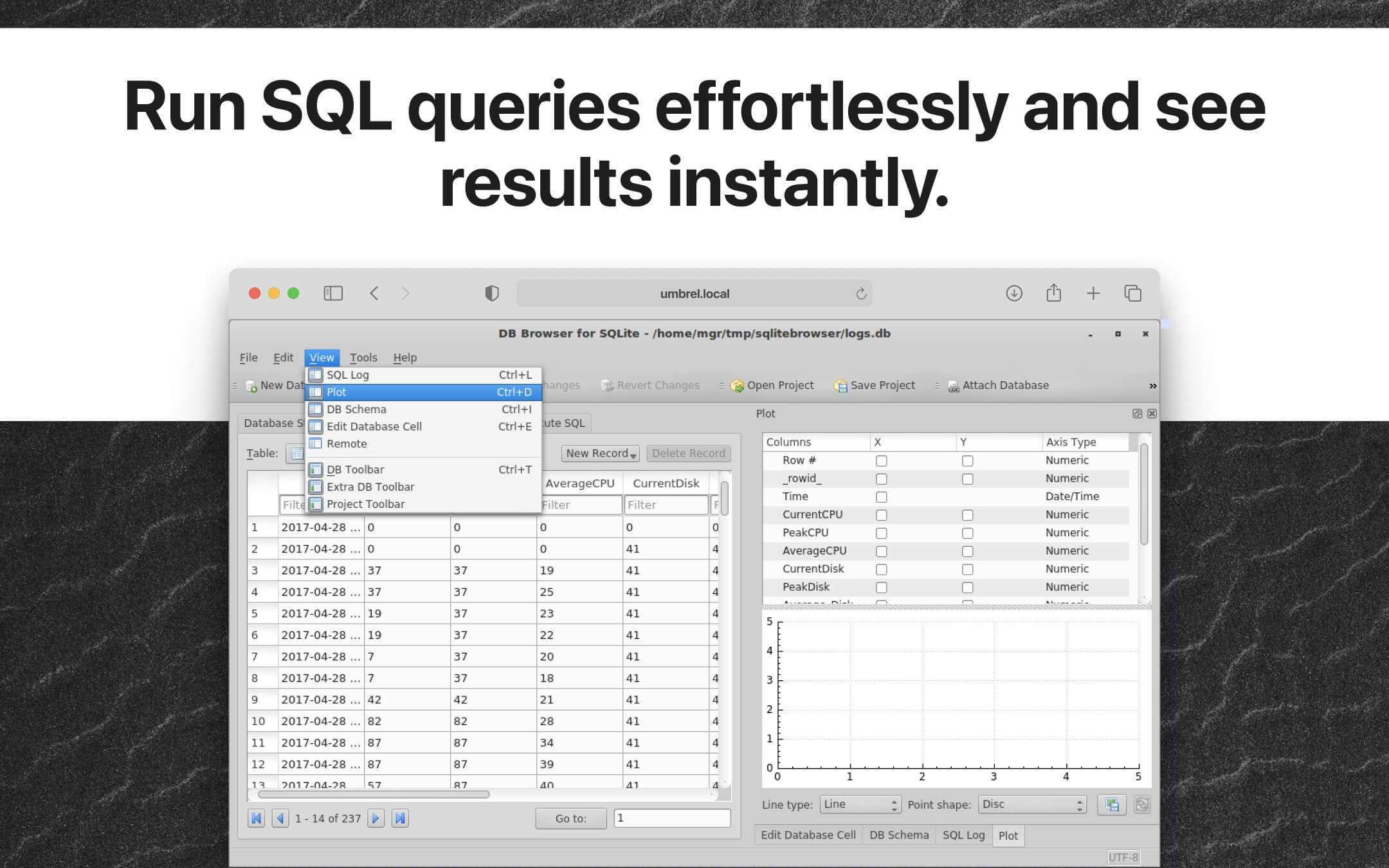Check the X box for the Time column
Image resolution: width=1389 pixels, height=868 pixels.
(x=881, y=496)
